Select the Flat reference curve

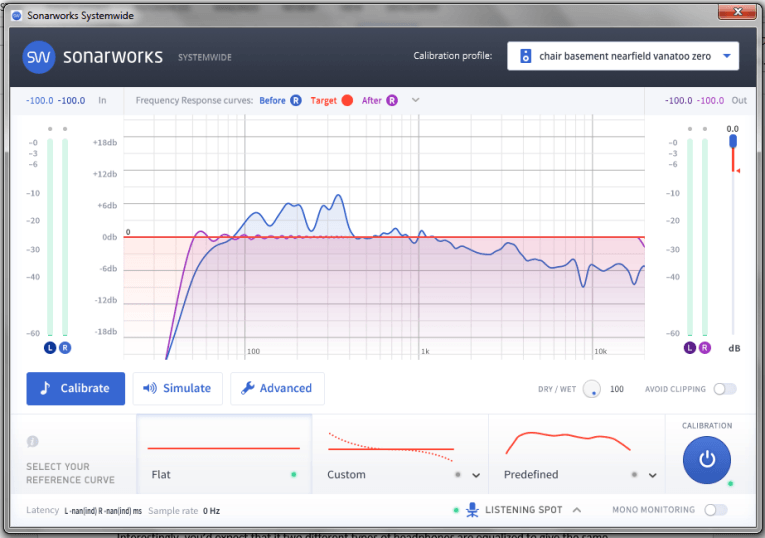pos(224,454)
